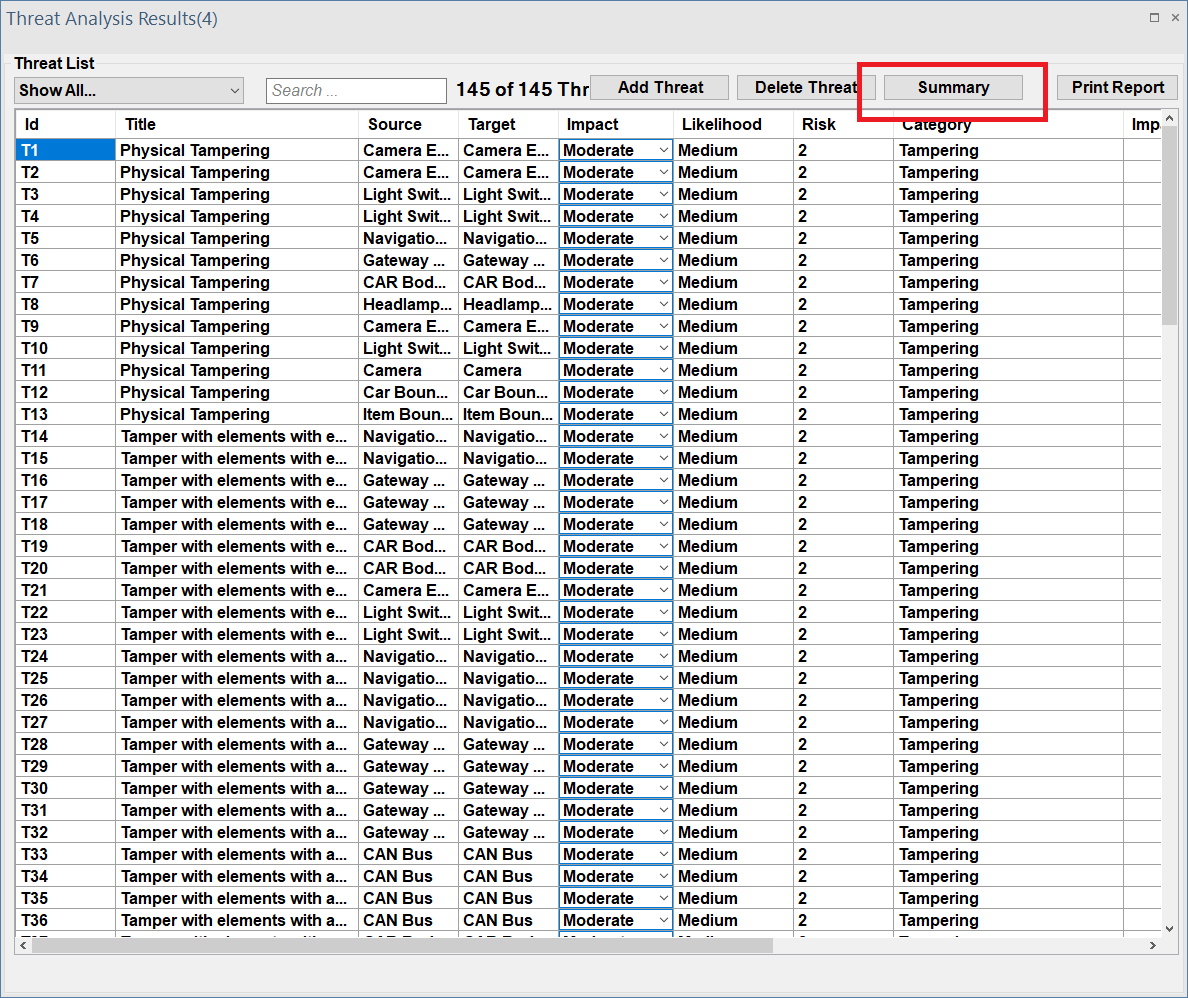Screen dimensions: 1188x998
Task: Click the horizontal scrollbar right arrow
Action: [1152, 946]
